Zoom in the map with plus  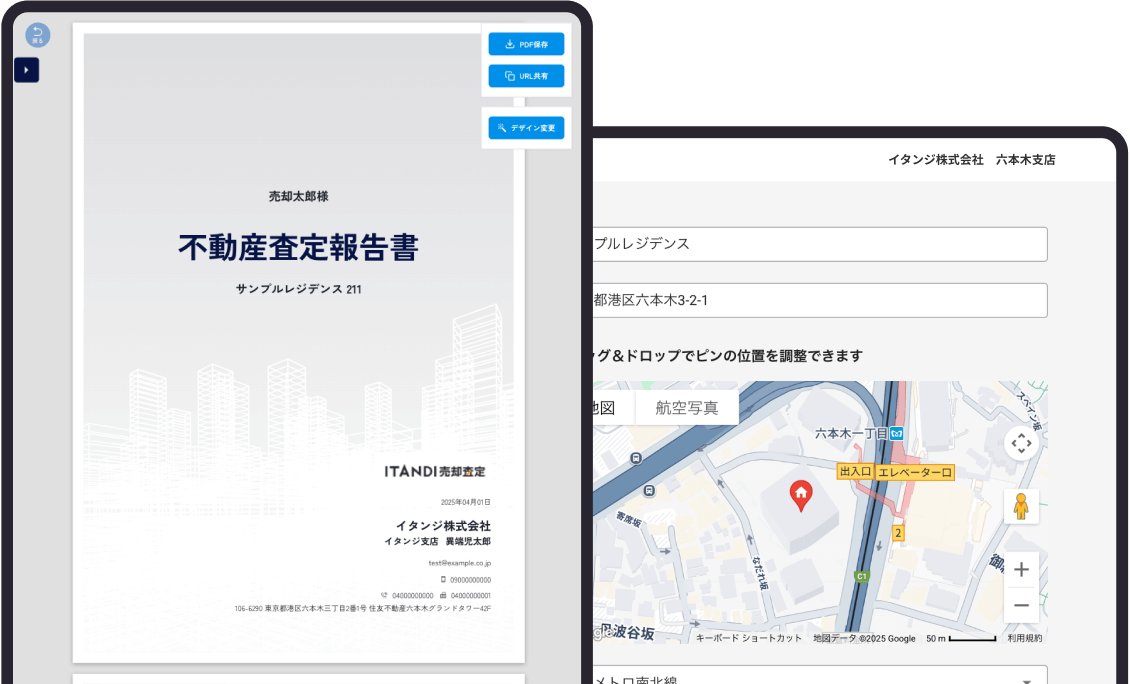click(1021, 570)
